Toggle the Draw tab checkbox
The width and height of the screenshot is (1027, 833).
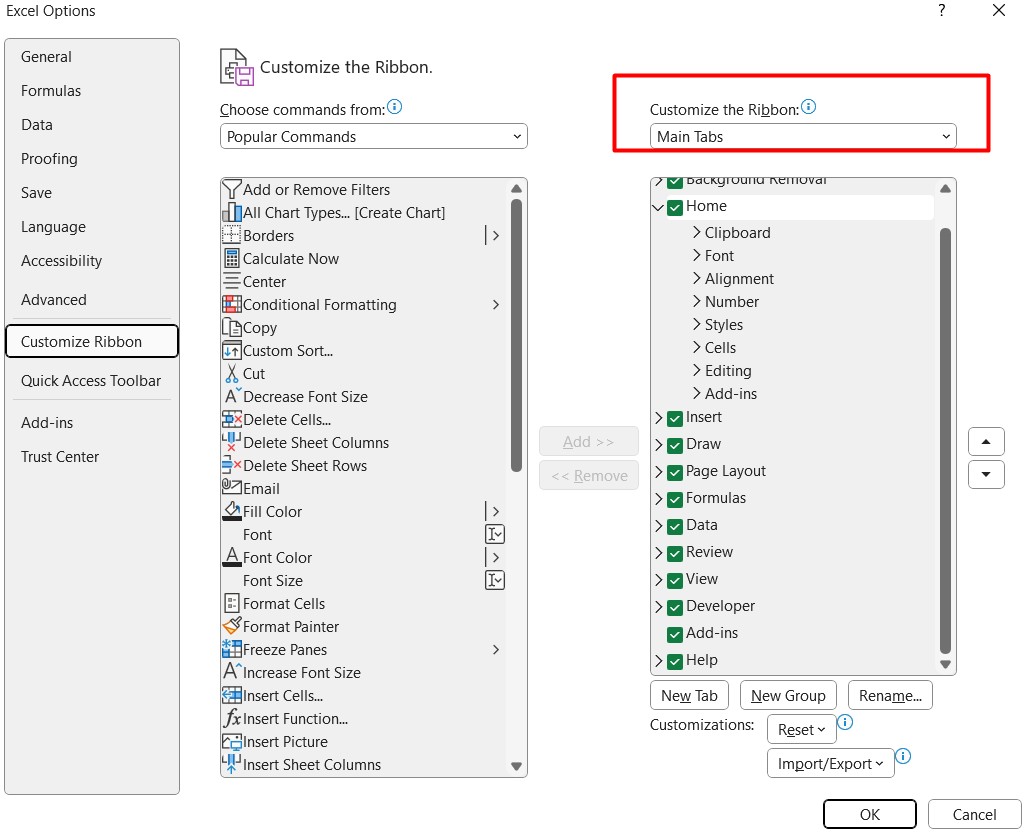pyautogui.click(x=675, y=445)
